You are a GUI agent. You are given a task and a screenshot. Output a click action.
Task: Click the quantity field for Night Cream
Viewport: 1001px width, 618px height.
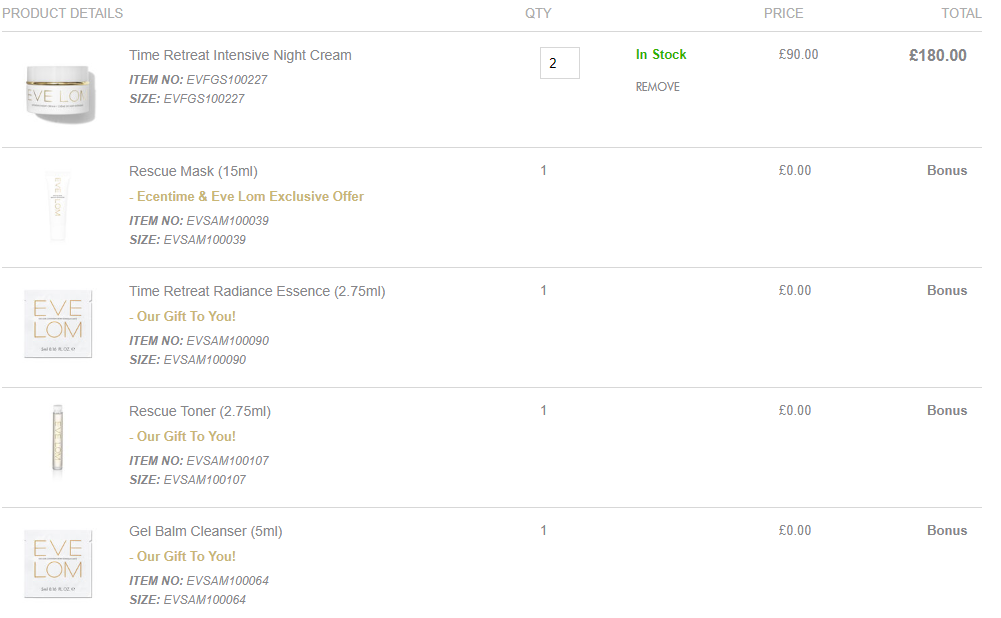560,63
